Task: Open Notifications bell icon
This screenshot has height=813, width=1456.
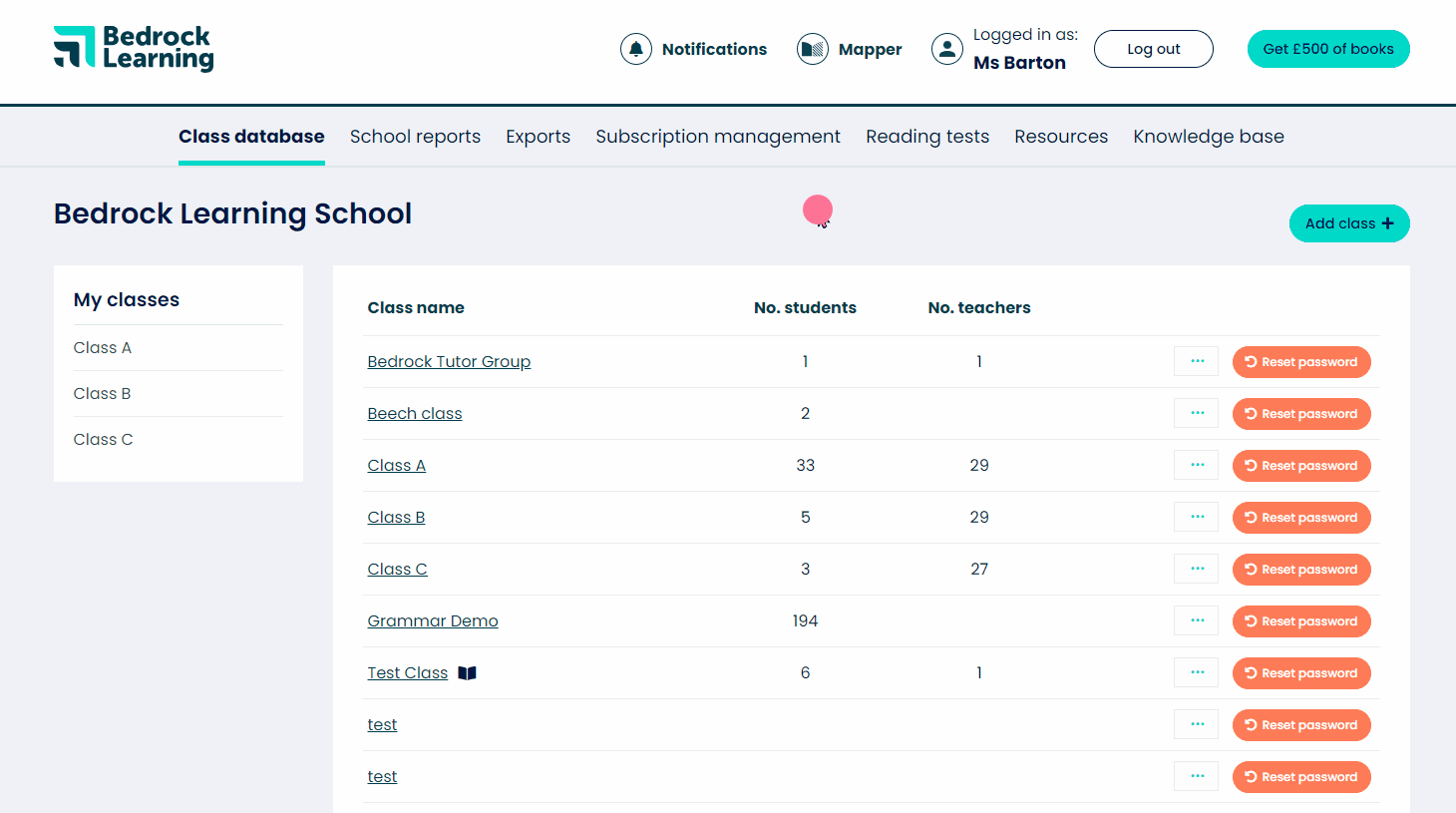Action: [636, 49]
